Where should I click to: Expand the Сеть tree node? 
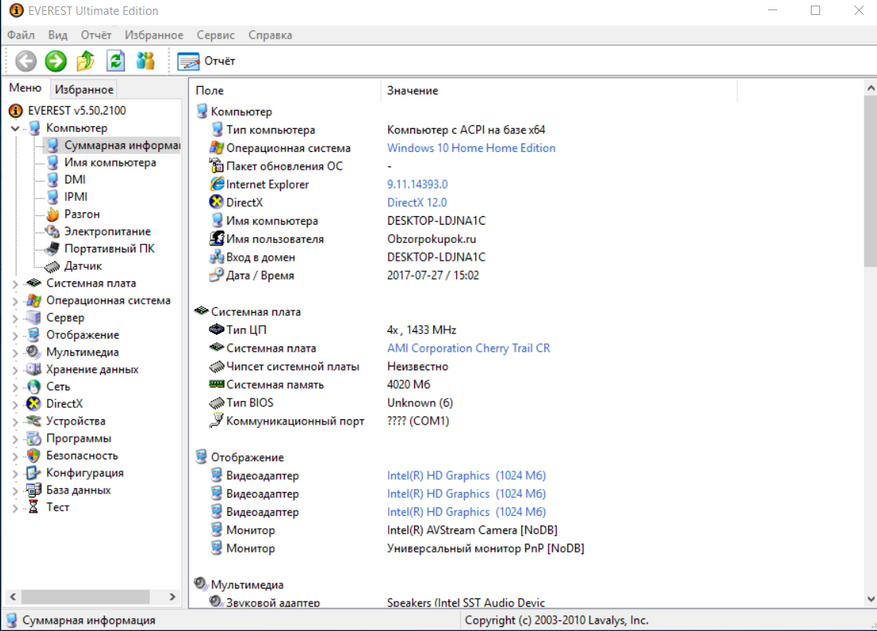pyautogui.click(x=15, y=387)
